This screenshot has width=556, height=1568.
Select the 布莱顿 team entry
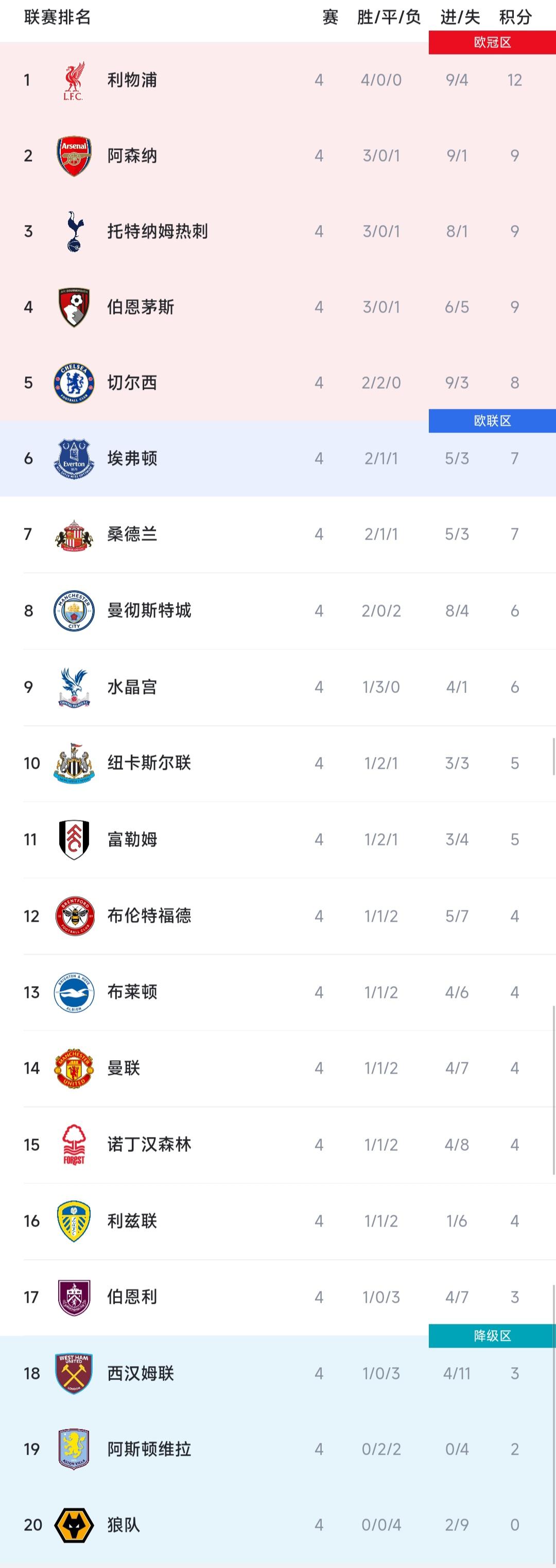[278, 992]
